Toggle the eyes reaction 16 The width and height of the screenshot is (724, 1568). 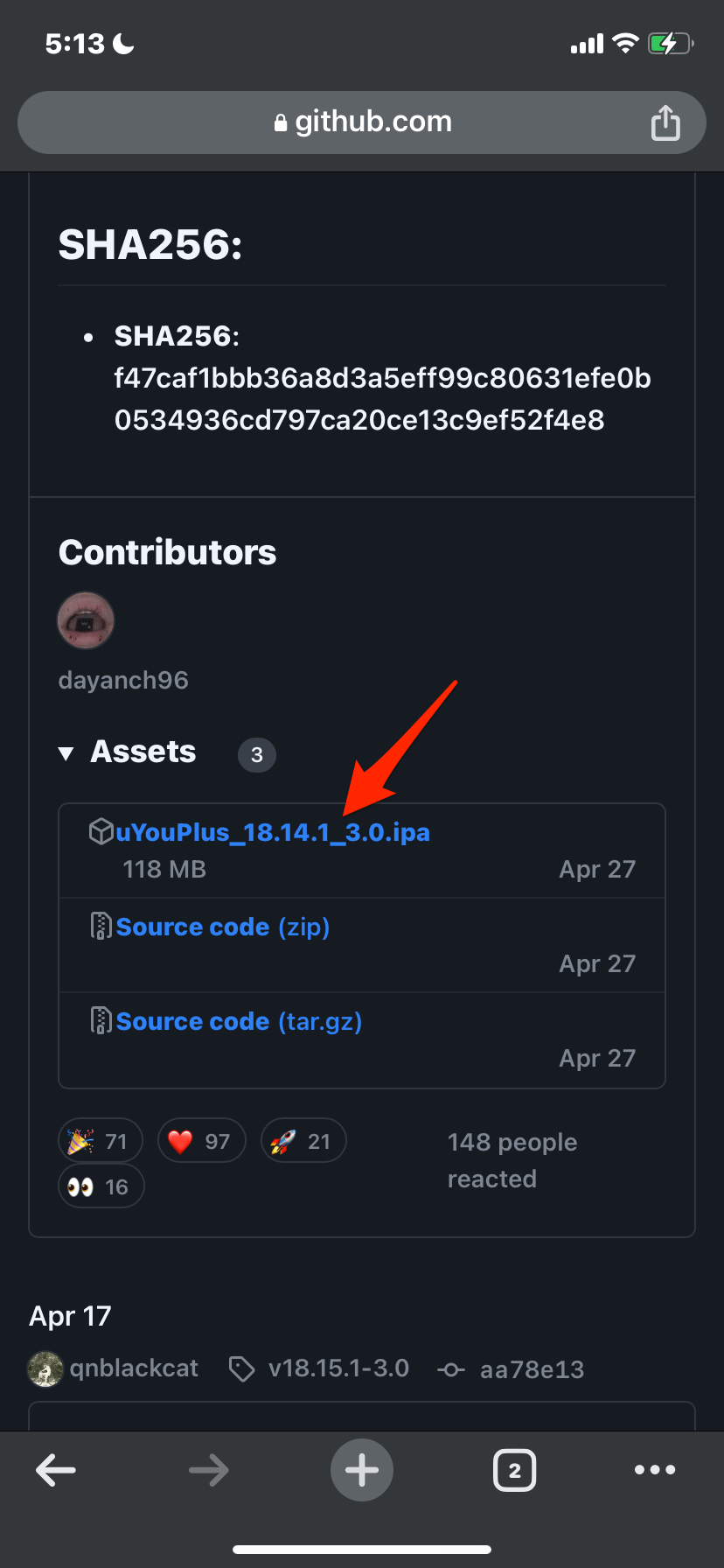pyautogui.click(x=101, y=1186)
